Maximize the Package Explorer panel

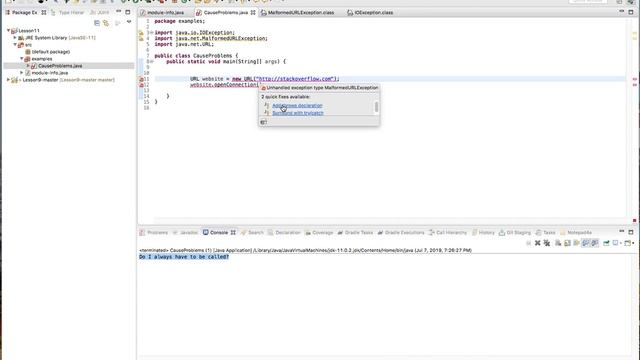point(128,12)
